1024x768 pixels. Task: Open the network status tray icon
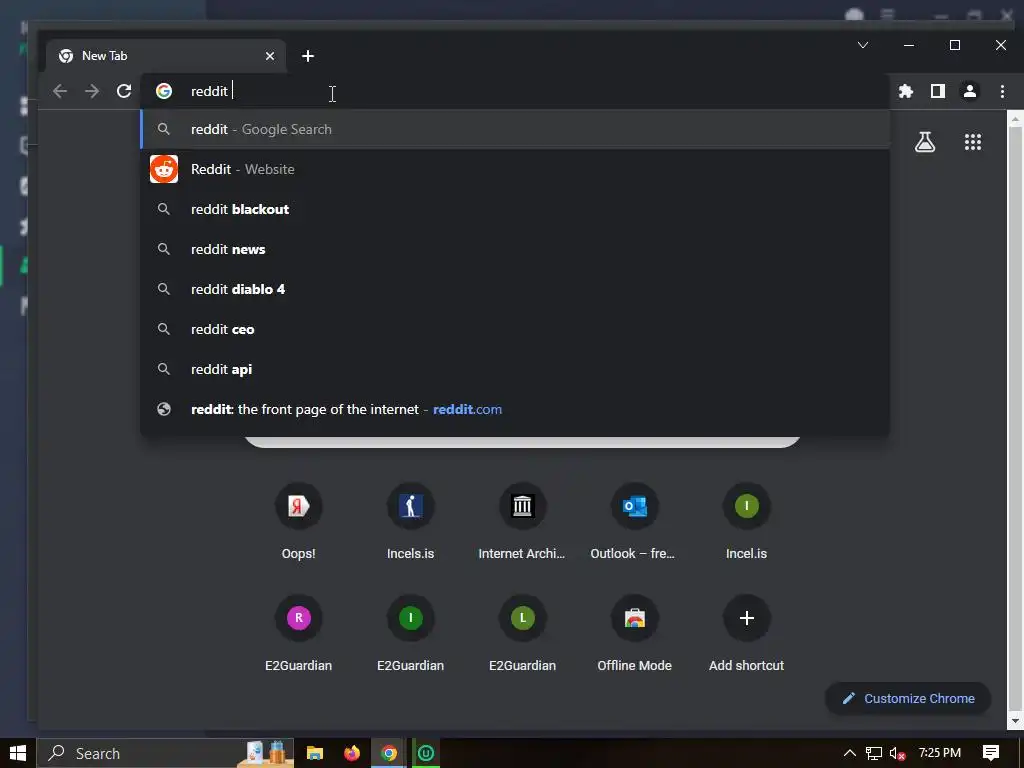point(874,754)
